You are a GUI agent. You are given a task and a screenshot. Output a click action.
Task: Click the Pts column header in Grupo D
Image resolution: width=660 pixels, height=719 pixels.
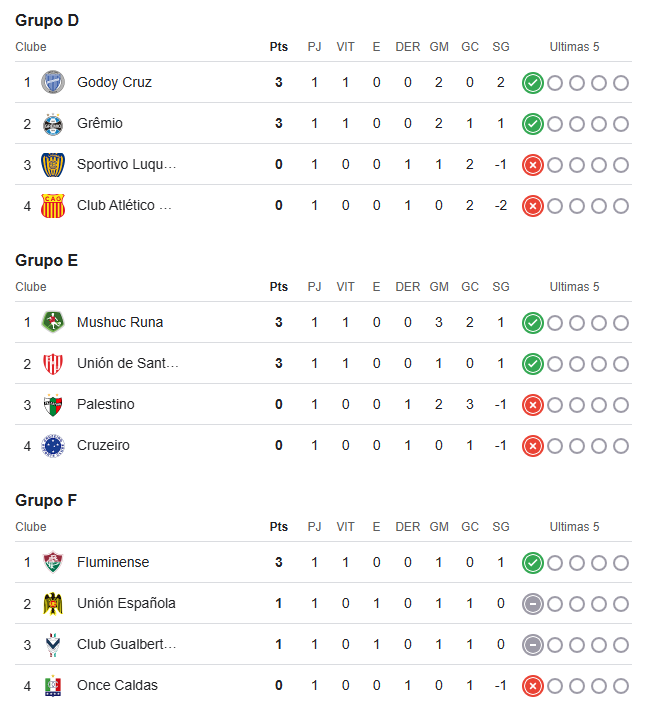pyautogui.click(x=278, y=47)
